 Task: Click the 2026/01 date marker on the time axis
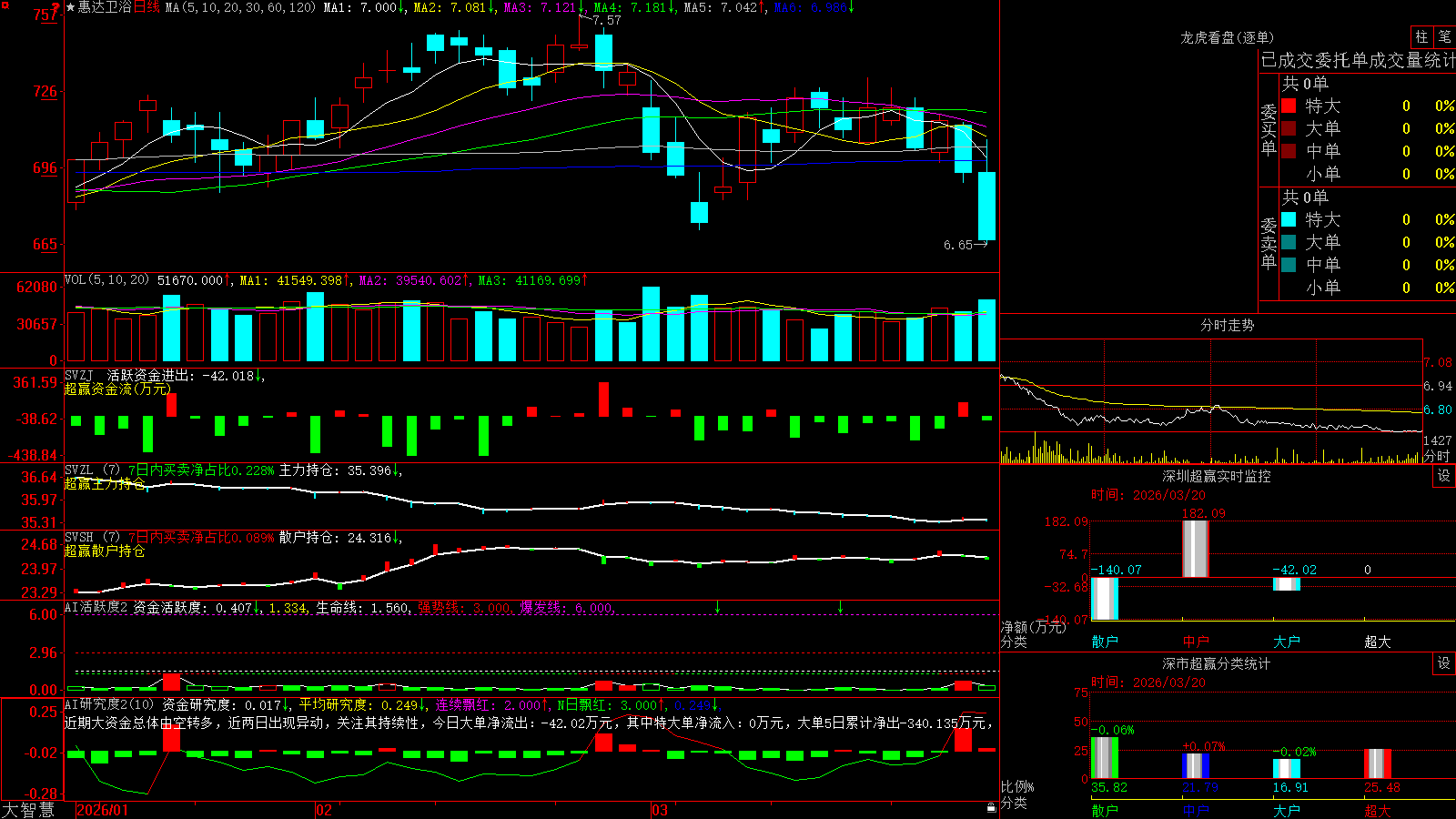102,810
